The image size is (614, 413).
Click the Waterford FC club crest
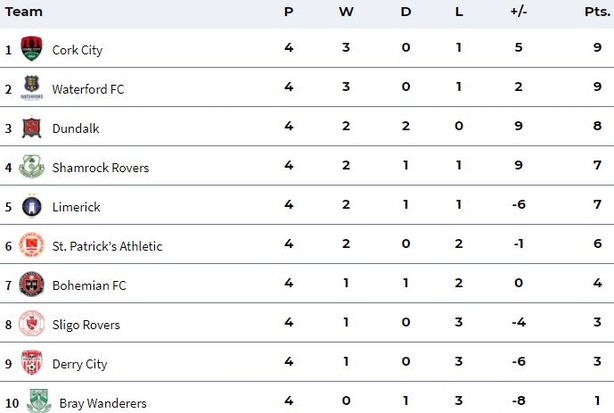[31, 88]
